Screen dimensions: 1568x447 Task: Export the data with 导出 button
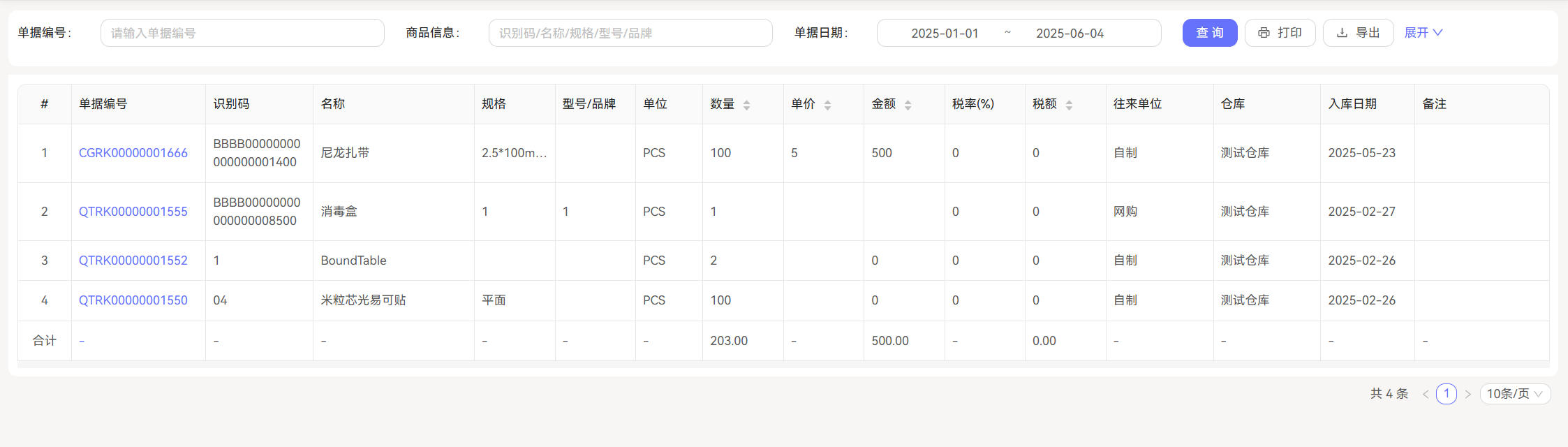click(1358, 33)
